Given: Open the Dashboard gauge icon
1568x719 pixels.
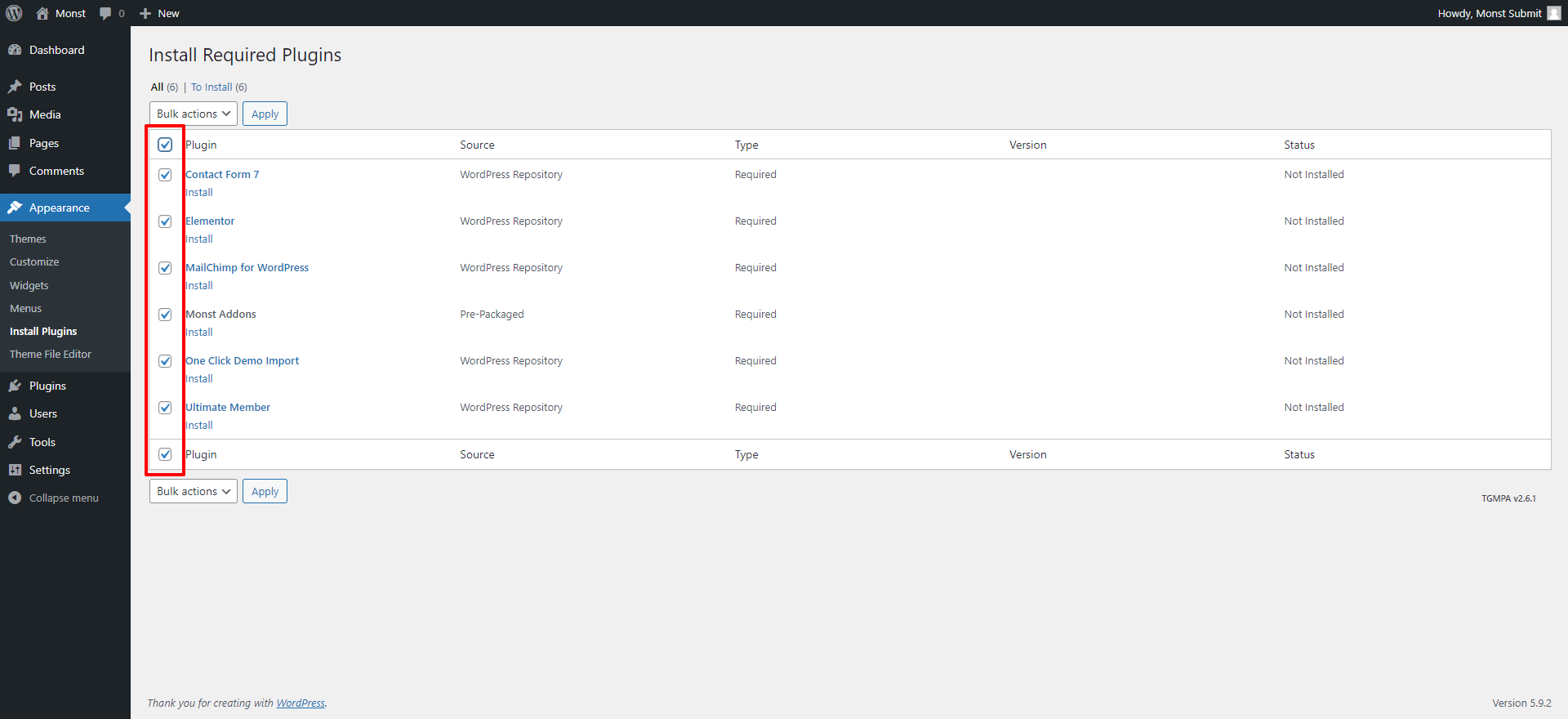Looking at the screenshot, I should click(x=15, y=50).
